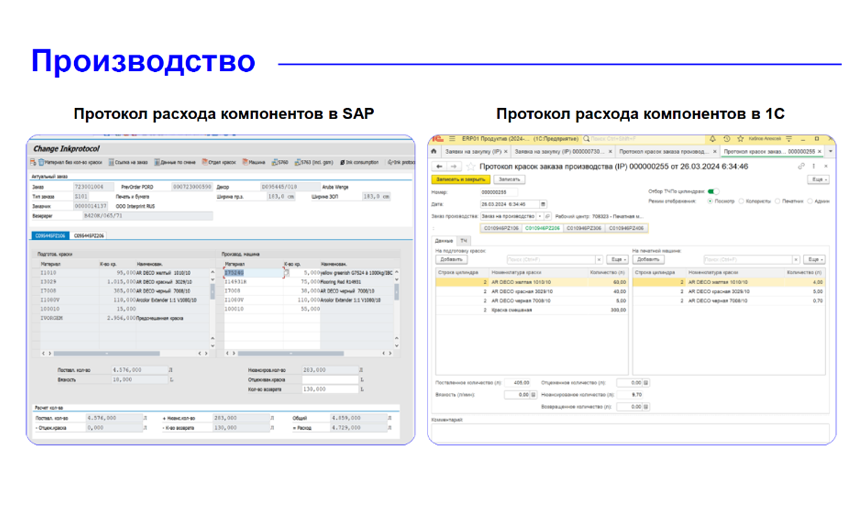Click the 1C forward navigation arrow
The height and width of the screenshot is (512, 868).
coord(454,166)
